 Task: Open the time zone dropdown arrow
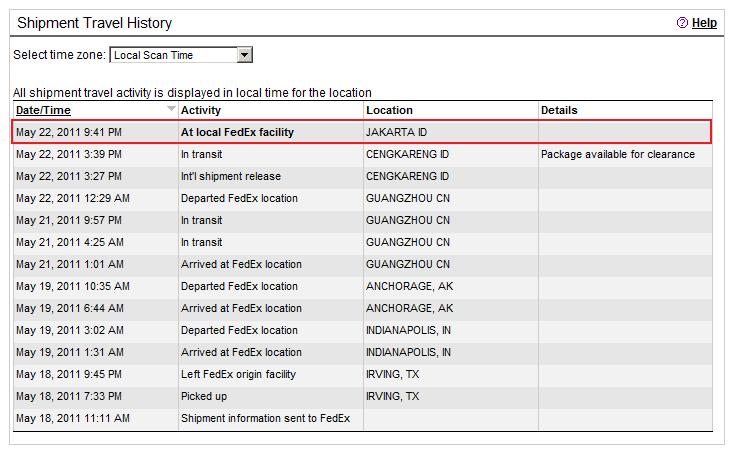244,55
